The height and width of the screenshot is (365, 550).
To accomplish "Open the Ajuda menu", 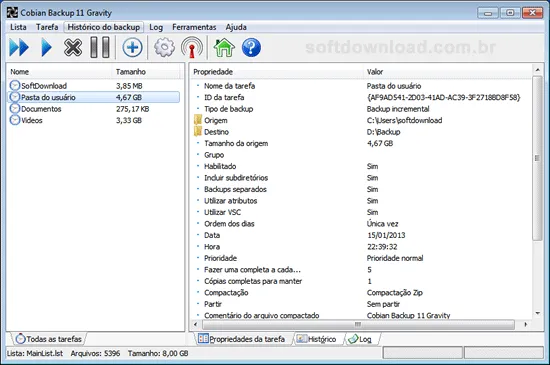I will click(236, 27).
